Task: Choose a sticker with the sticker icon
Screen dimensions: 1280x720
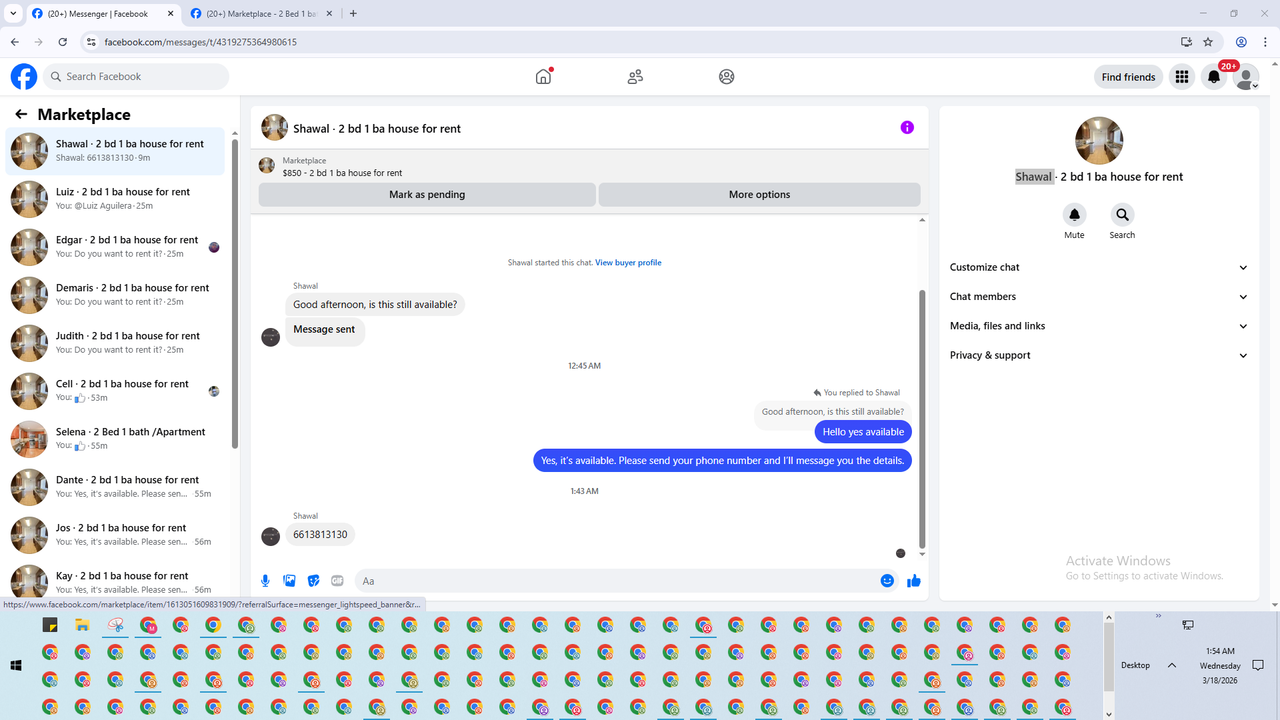Action: point(313,580)
